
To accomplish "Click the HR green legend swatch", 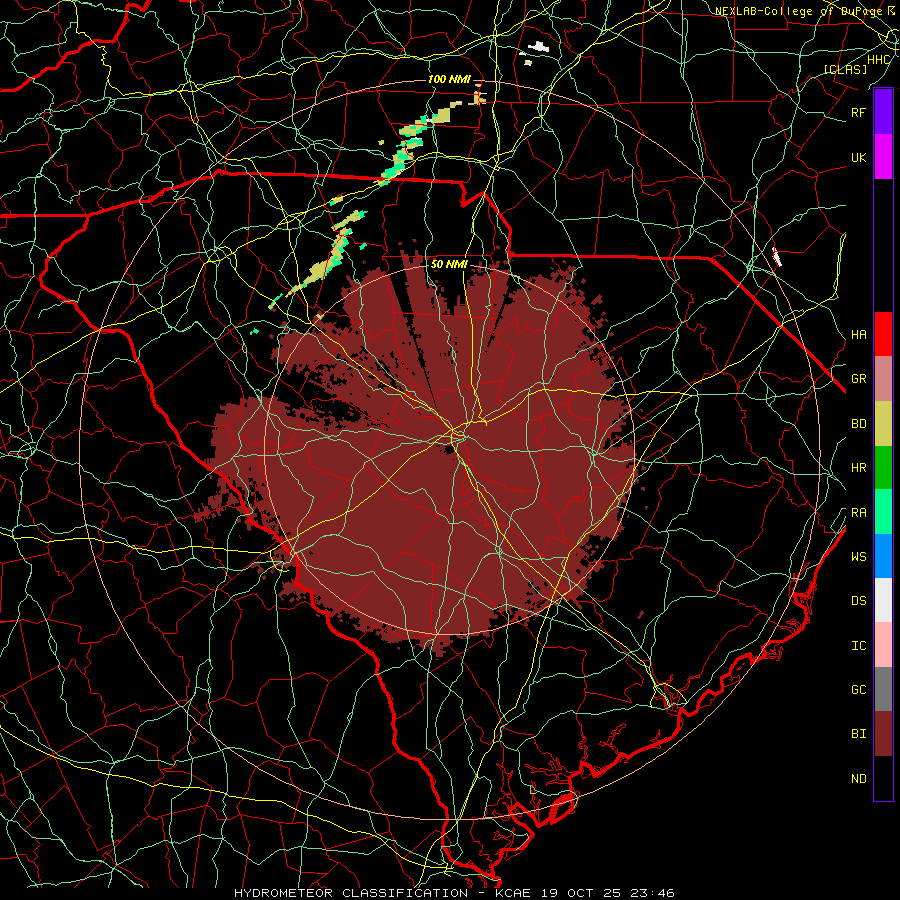I will coord(883,468).
